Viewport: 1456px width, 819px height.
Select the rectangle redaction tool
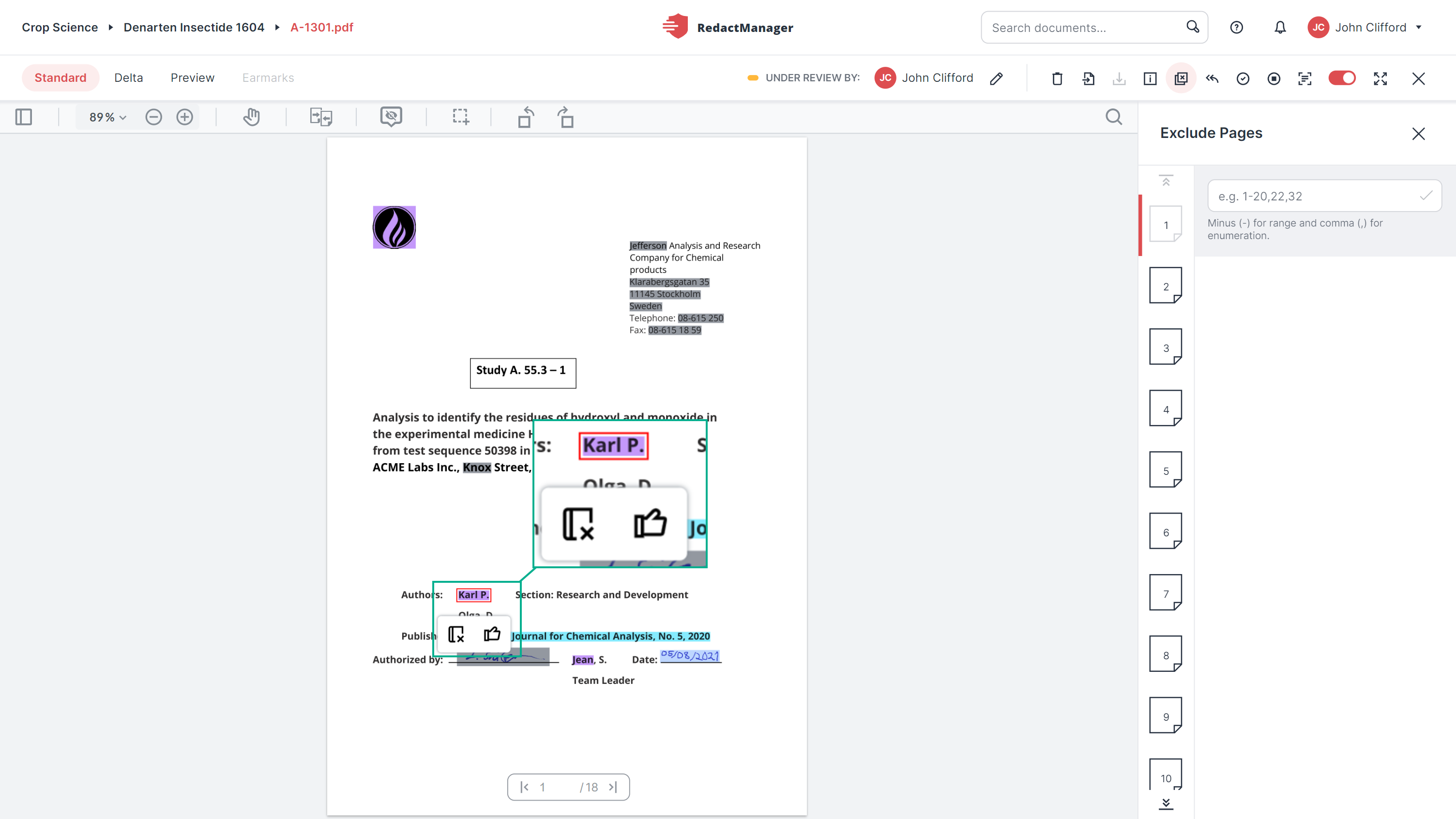pyautogui.click(x=461, y=117)
